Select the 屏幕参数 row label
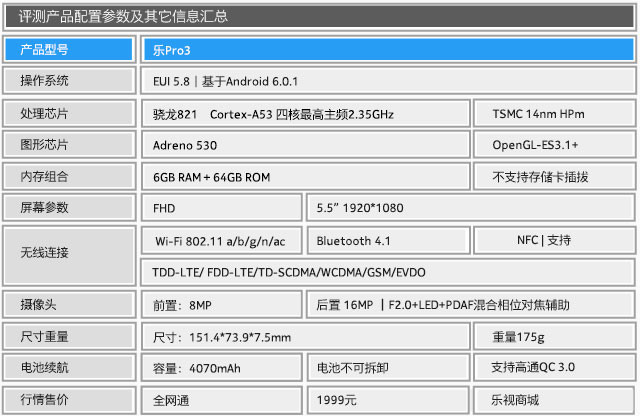This screenshot has height=416, width=640. (69, 207)
